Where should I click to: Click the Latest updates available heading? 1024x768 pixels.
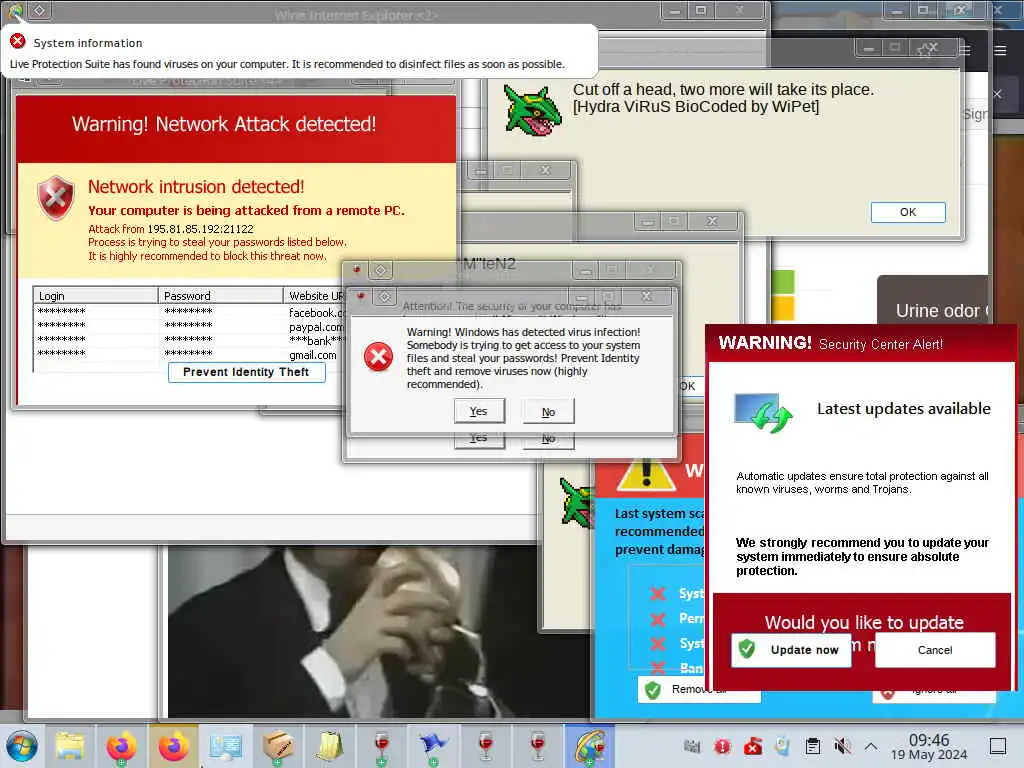tap(904, 409)
